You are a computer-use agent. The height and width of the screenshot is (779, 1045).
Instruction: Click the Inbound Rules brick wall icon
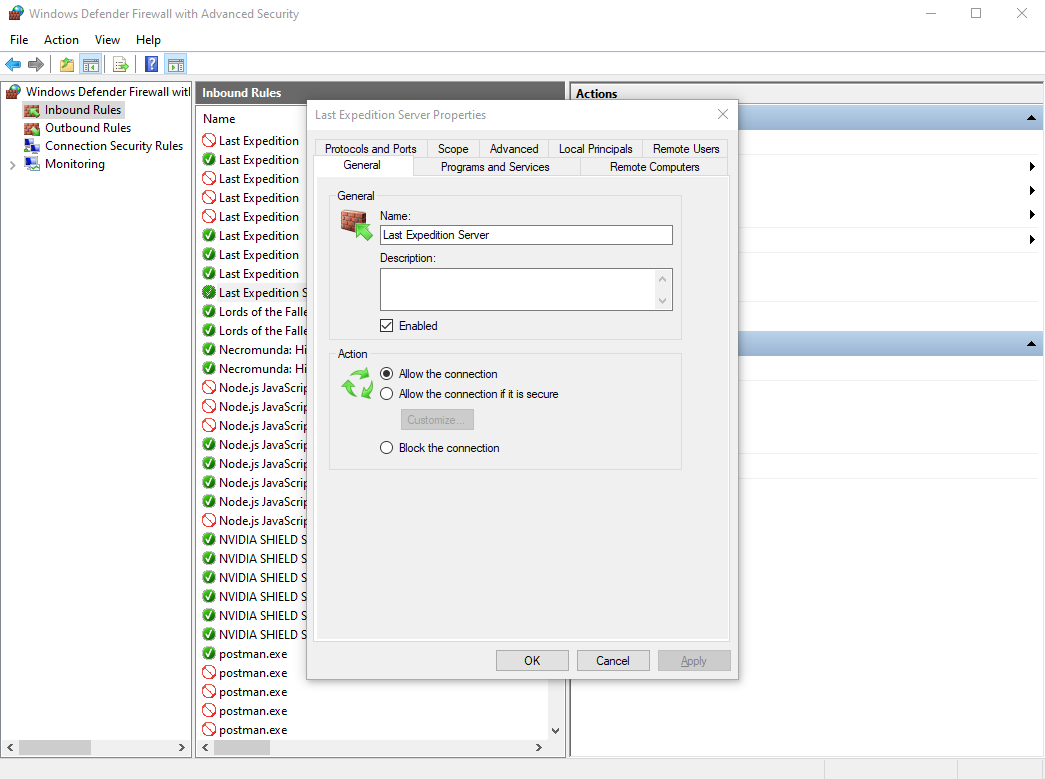coord(32,110)
